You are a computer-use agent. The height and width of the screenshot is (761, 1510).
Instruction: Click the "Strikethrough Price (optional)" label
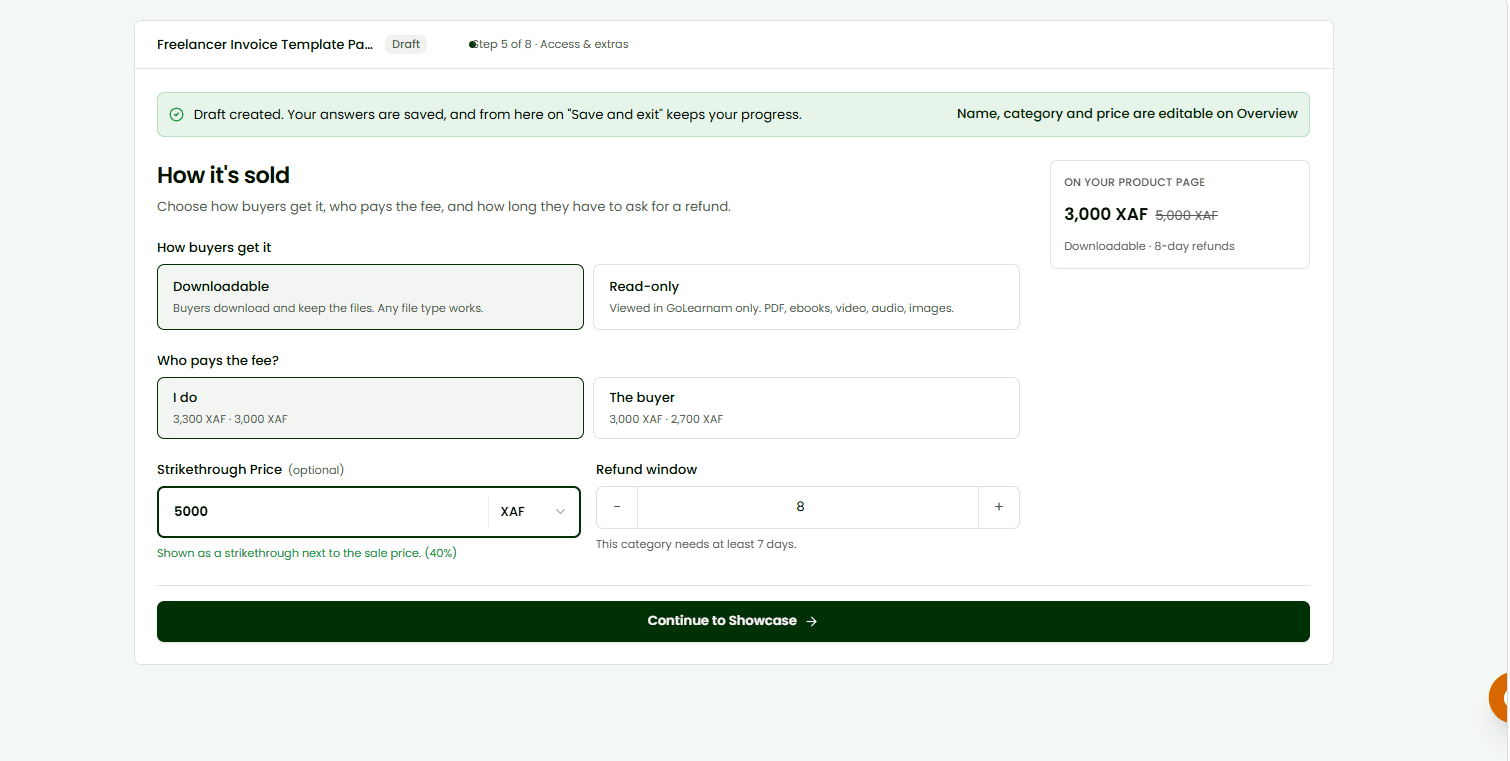click(x=250, y=470)
